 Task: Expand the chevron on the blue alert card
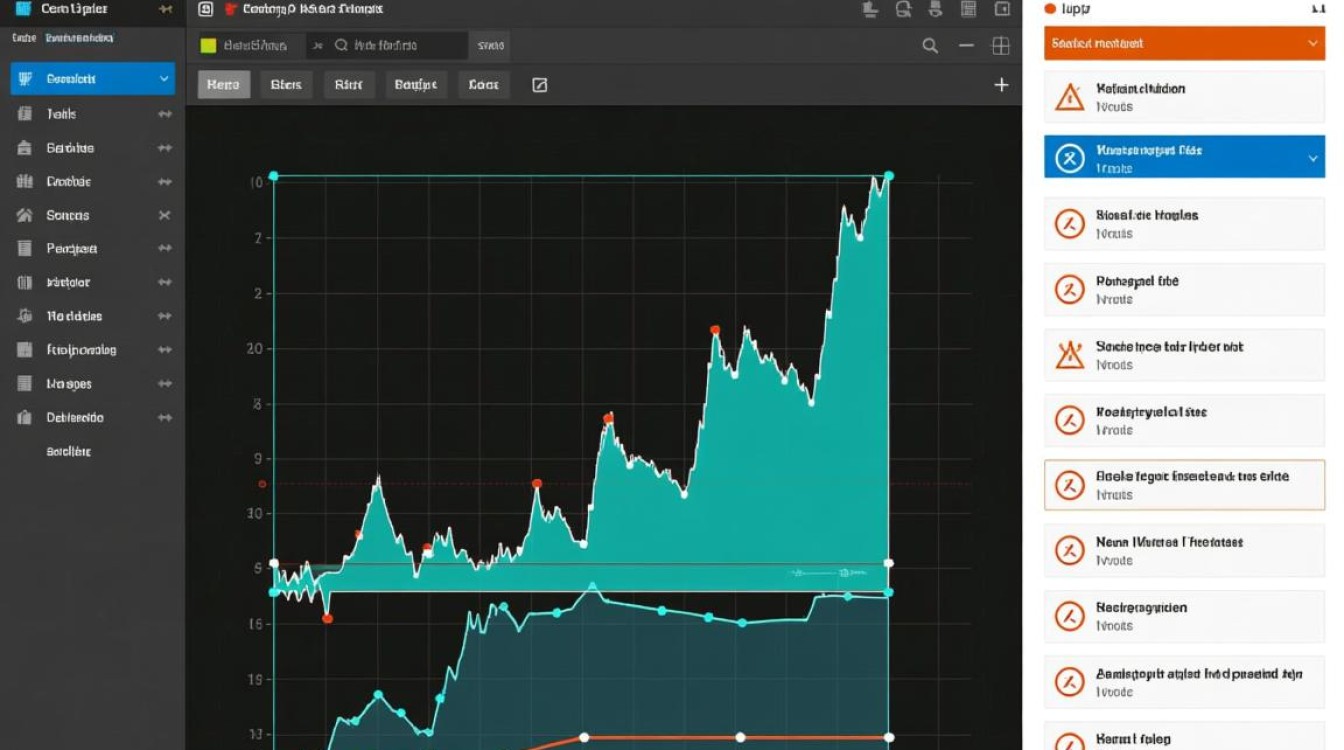[1313, 158]
